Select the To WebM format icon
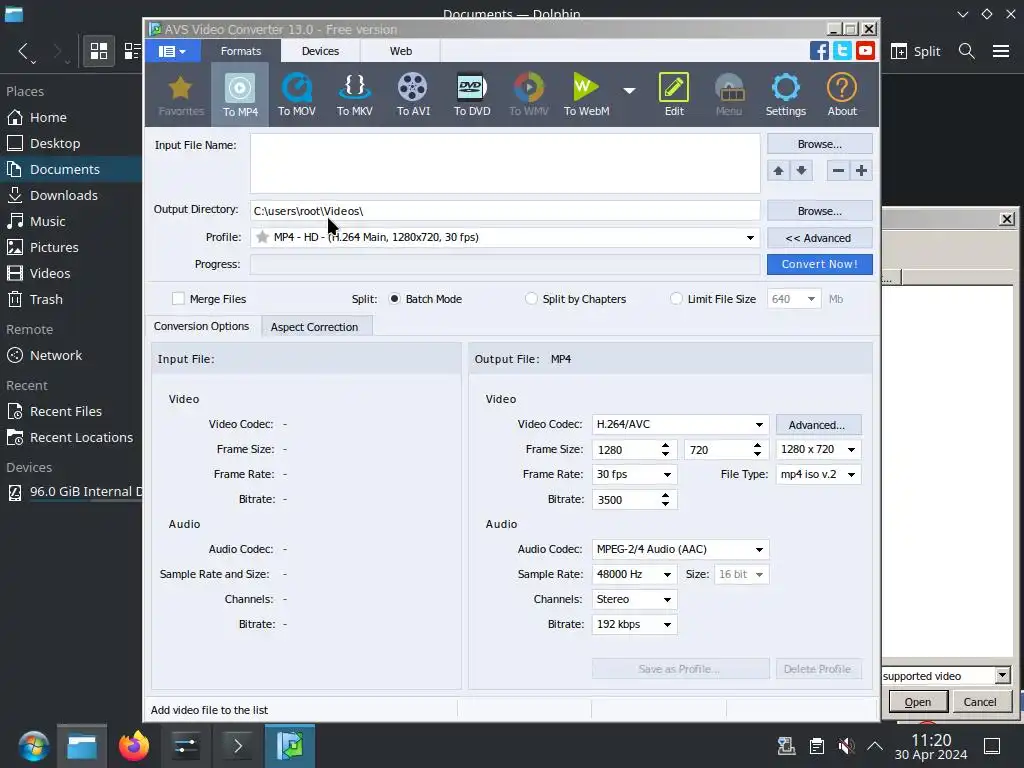 tap(586, 95)
